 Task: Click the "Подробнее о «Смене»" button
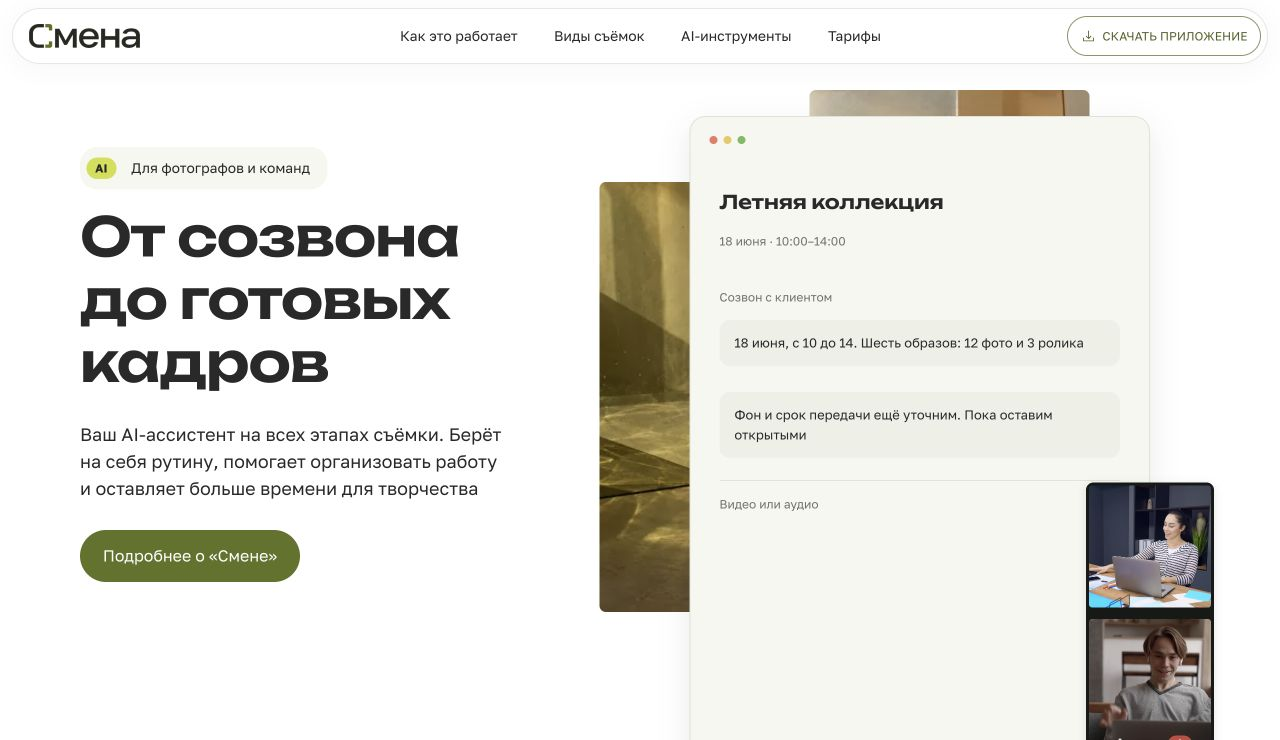pos(190,556)
